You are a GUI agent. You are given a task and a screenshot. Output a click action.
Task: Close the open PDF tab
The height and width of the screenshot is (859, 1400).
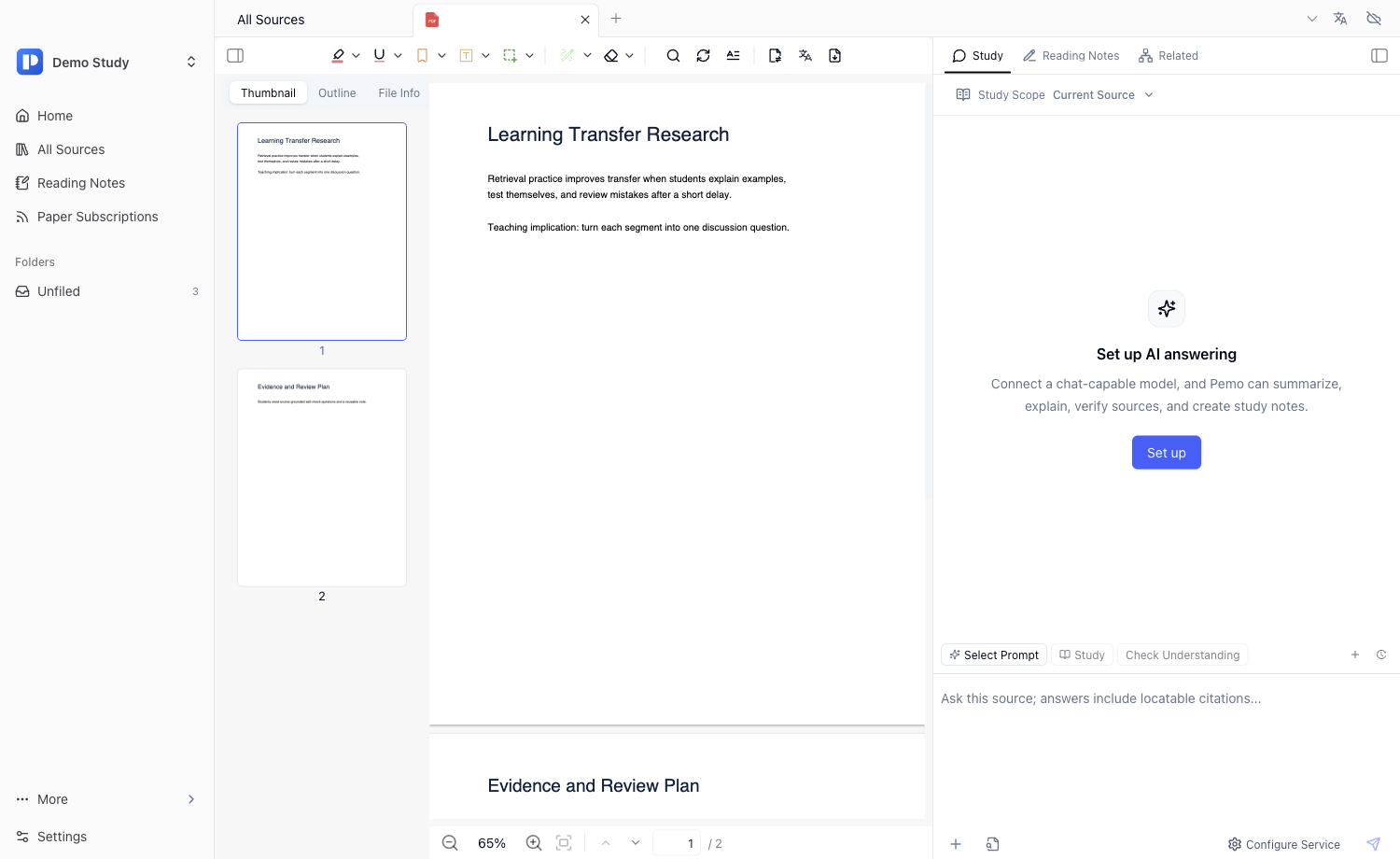[585, 20]
